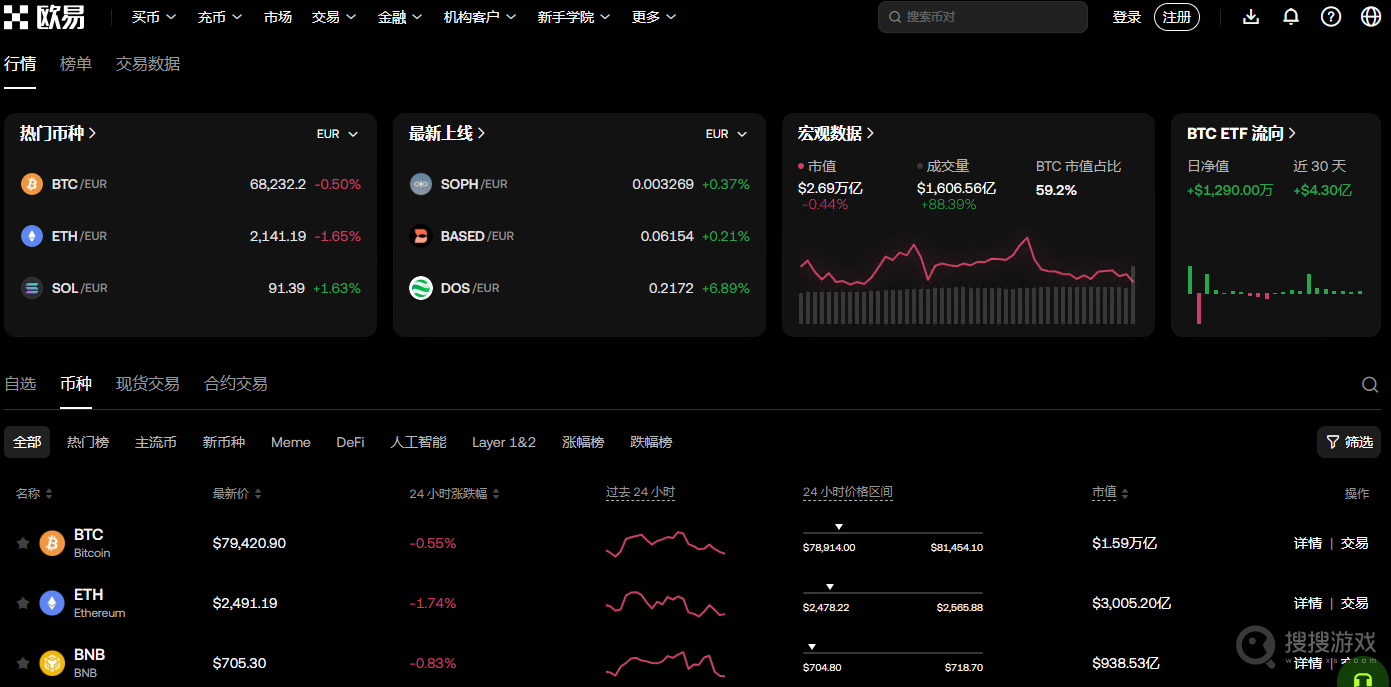Sort by latest price column arrows
The image size is (1391, 687).
click(258, 494)
